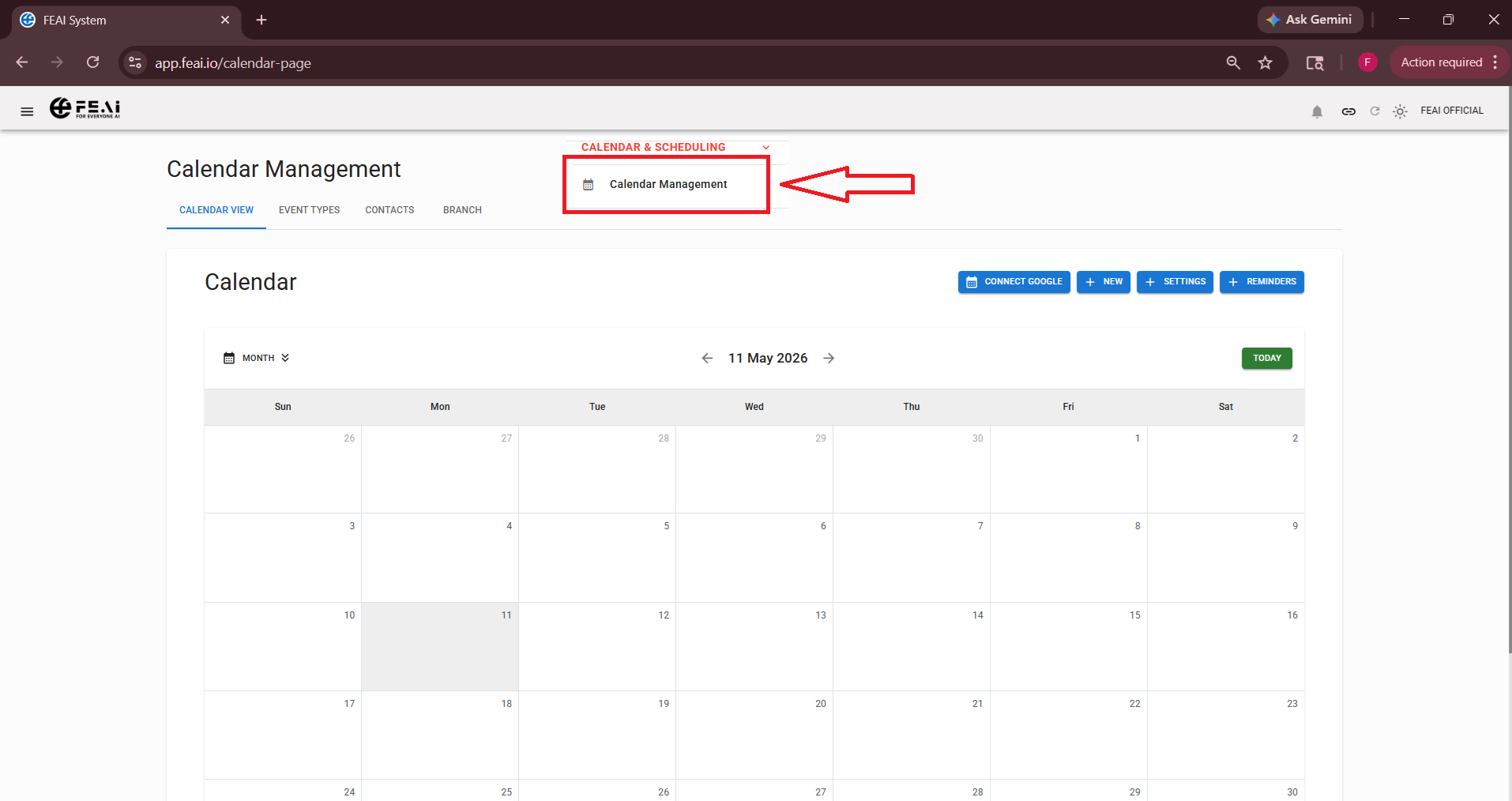This screenshot has width=1512, height=801.
Task: Go to previous month arrow
Action: [x=707, y=358]
